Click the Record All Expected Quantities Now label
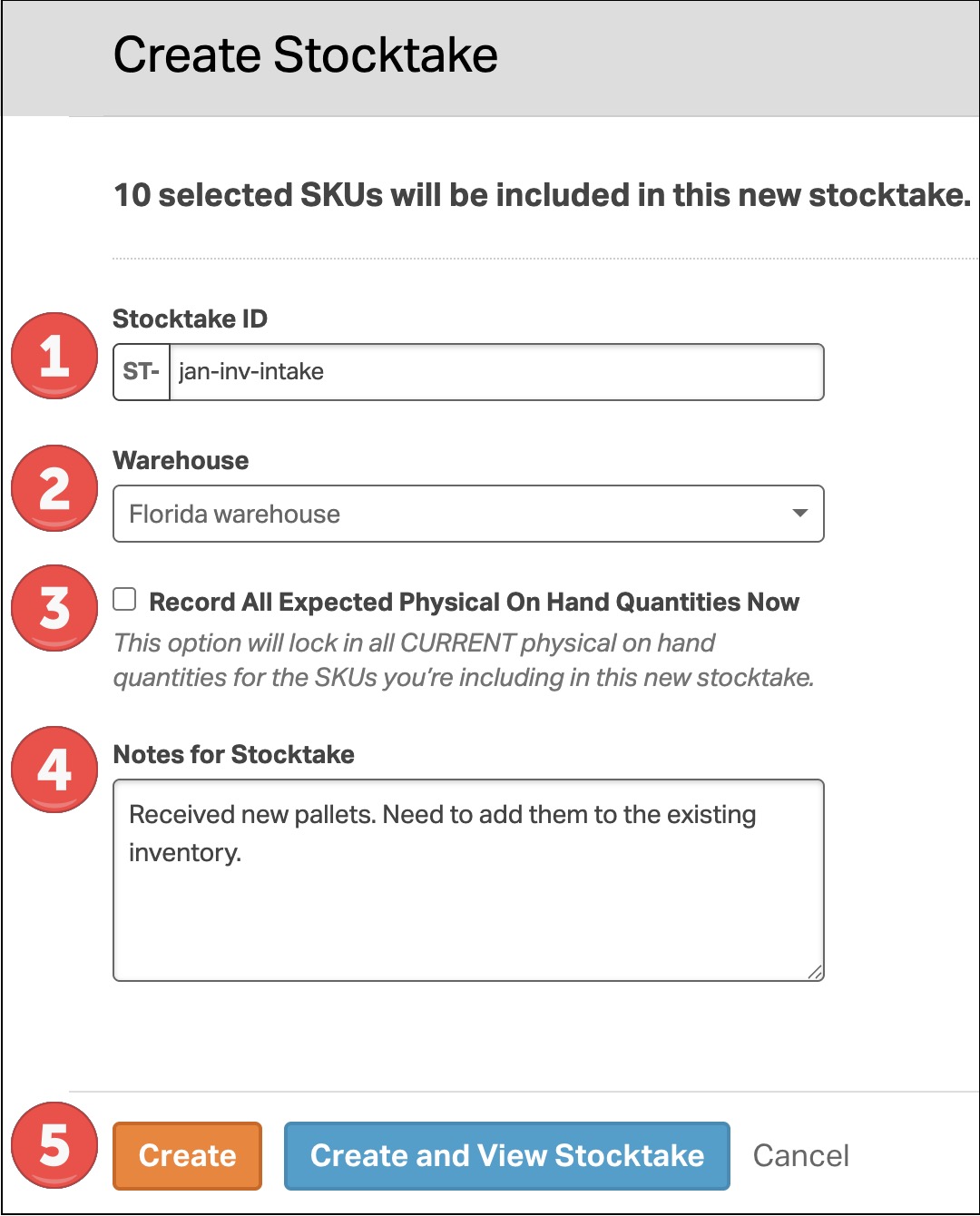980x1216 pixels. pos(474,603)
